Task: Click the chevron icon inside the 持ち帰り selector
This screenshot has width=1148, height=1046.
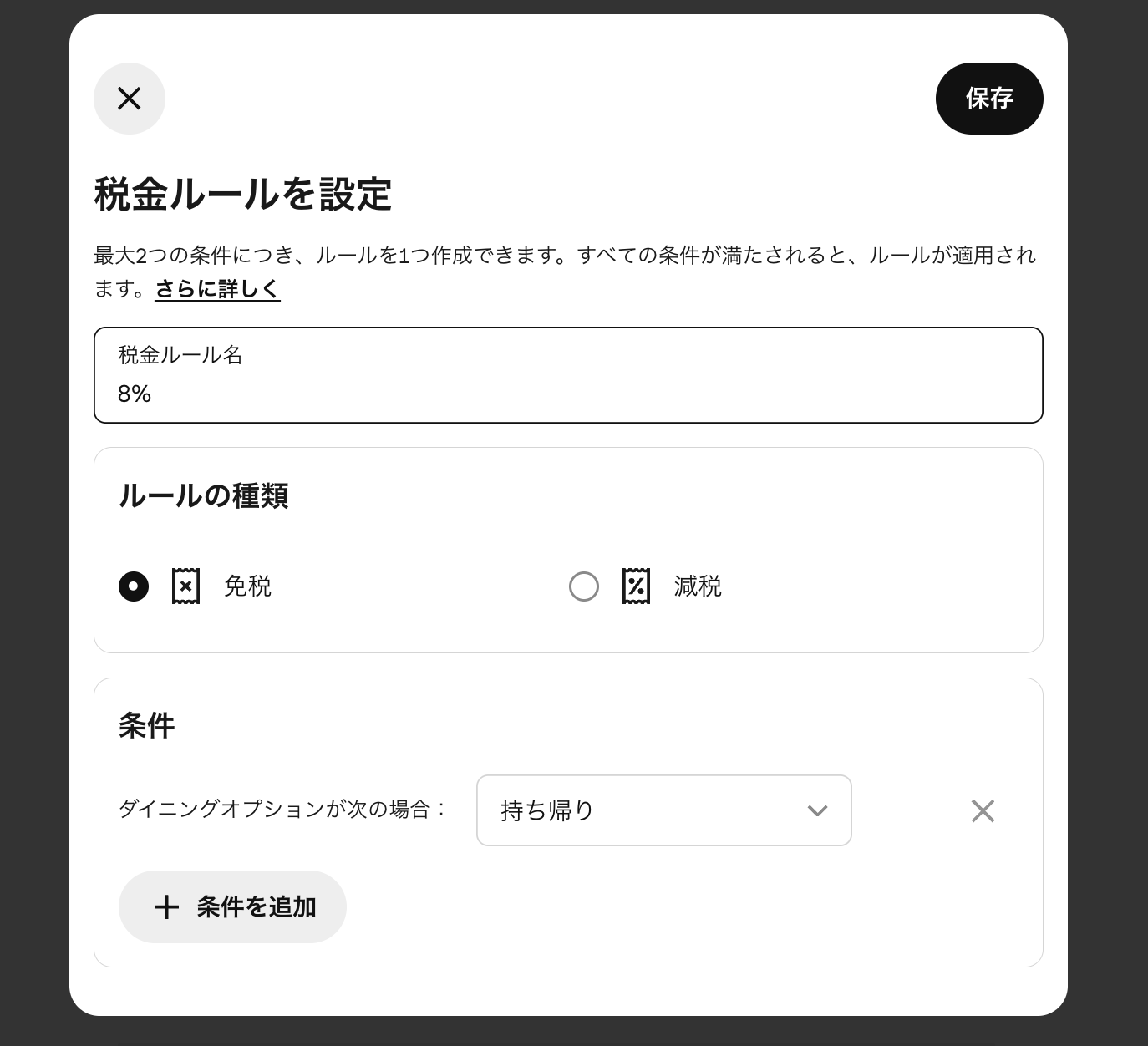Action: coord(818,810)
